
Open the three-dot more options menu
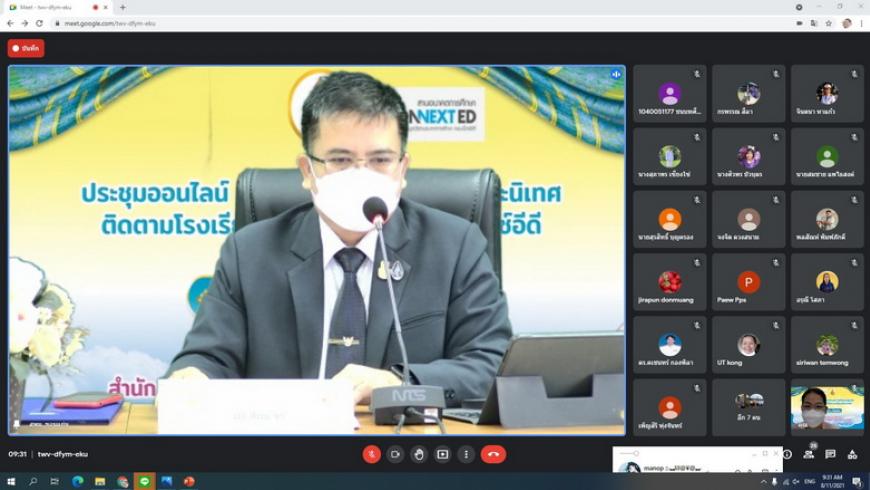tap(466, 454)
